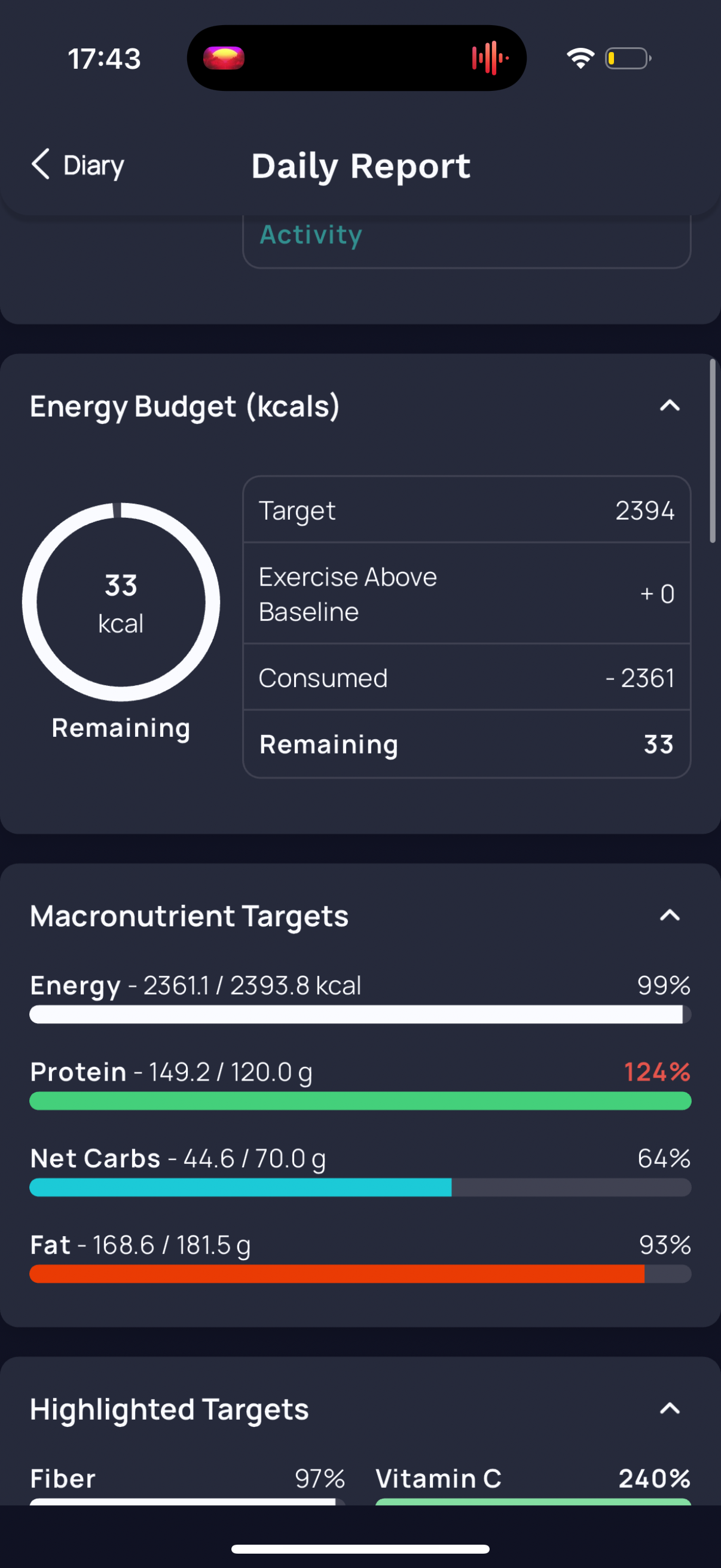Click the vertical scrollbar indicator
Image resolution: width=721 pixels, height=1568 pixels.
713,450
